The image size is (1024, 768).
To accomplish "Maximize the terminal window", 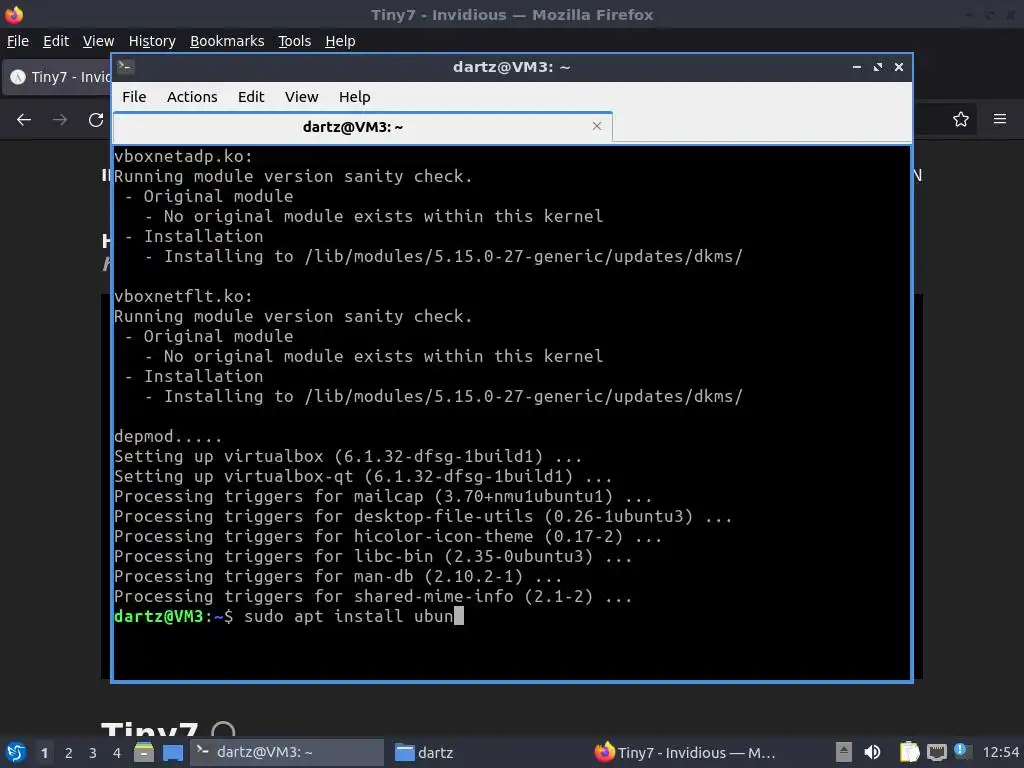I will (x=878, y=67).
